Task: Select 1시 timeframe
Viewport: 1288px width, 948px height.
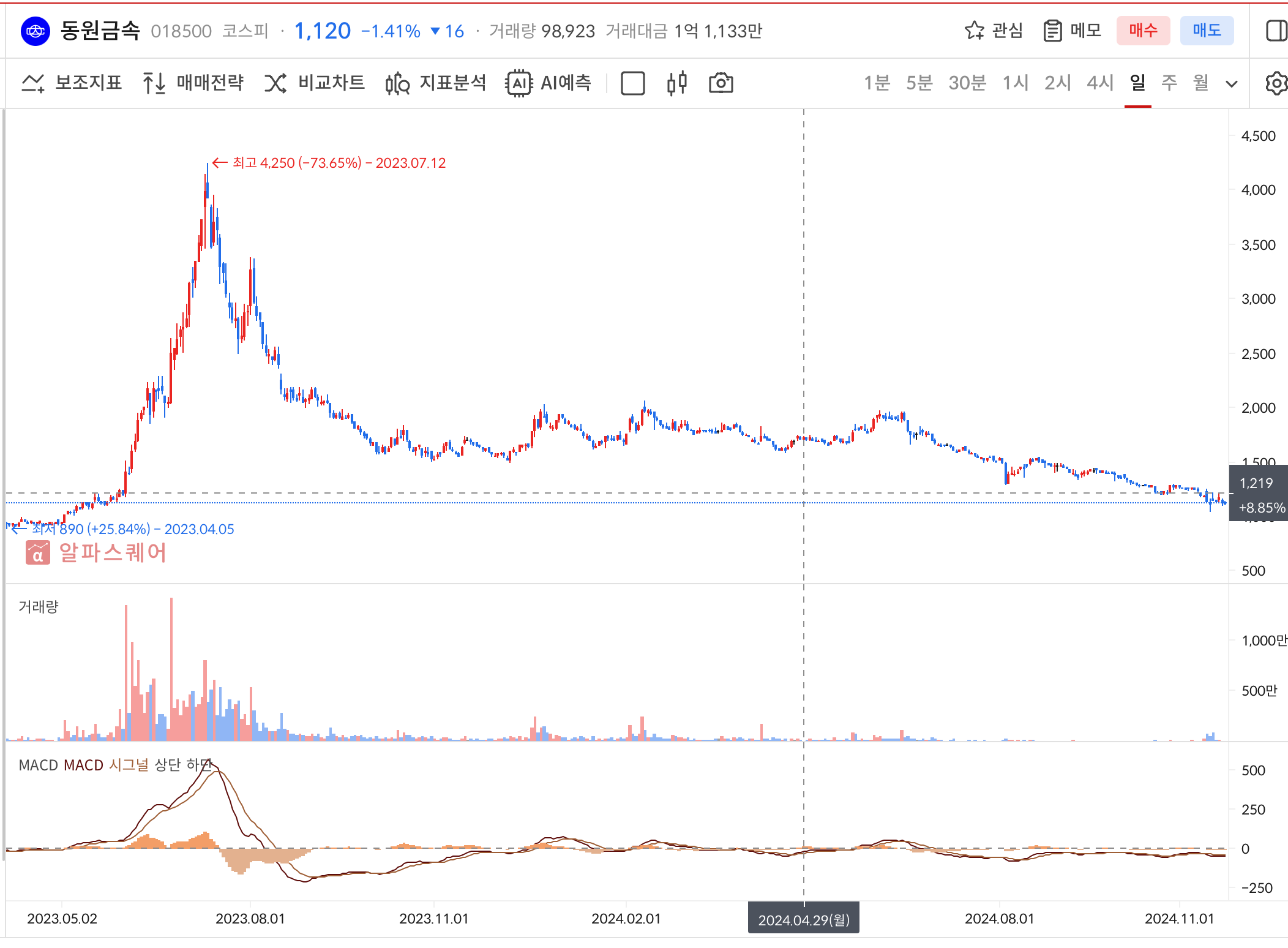Action: (1015, 83)
